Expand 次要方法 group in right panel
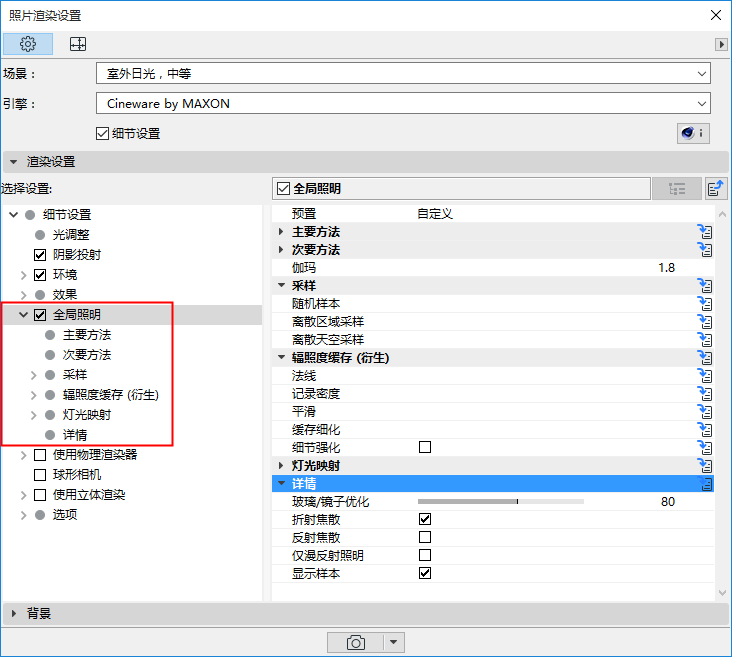This screenshot has height=657, width=732. point(281,250)
